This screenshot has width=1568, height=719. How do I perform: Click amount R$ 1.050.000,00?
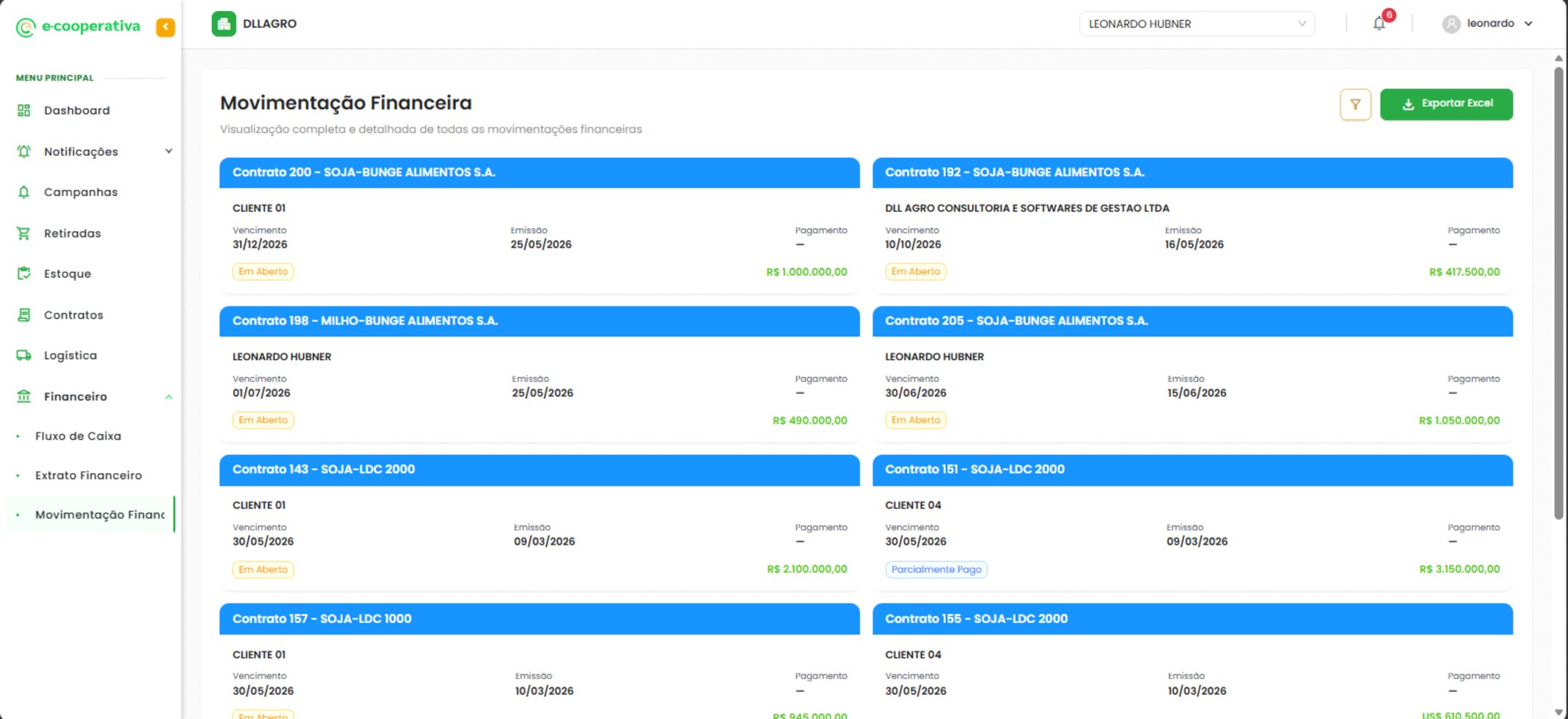click(x=1459, y=421)
